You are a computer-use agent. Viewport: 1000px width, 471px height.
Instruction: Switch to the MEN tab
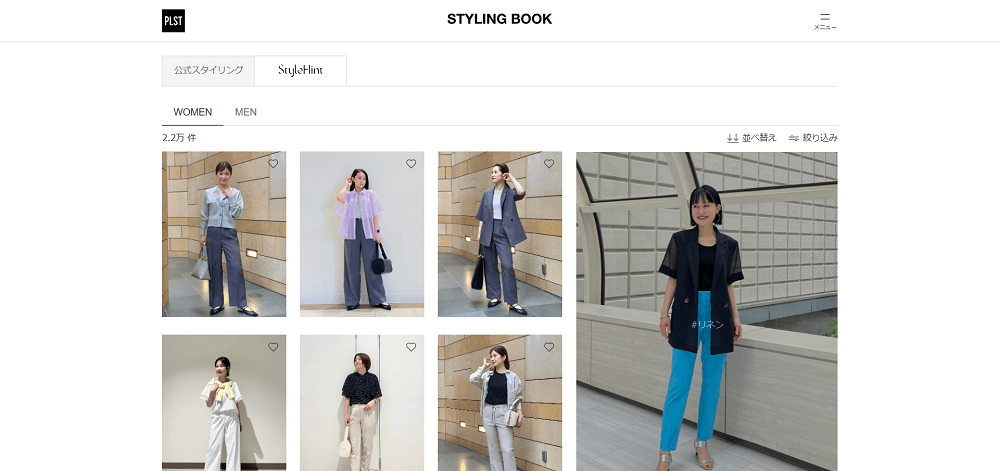(x=246, y=112)
